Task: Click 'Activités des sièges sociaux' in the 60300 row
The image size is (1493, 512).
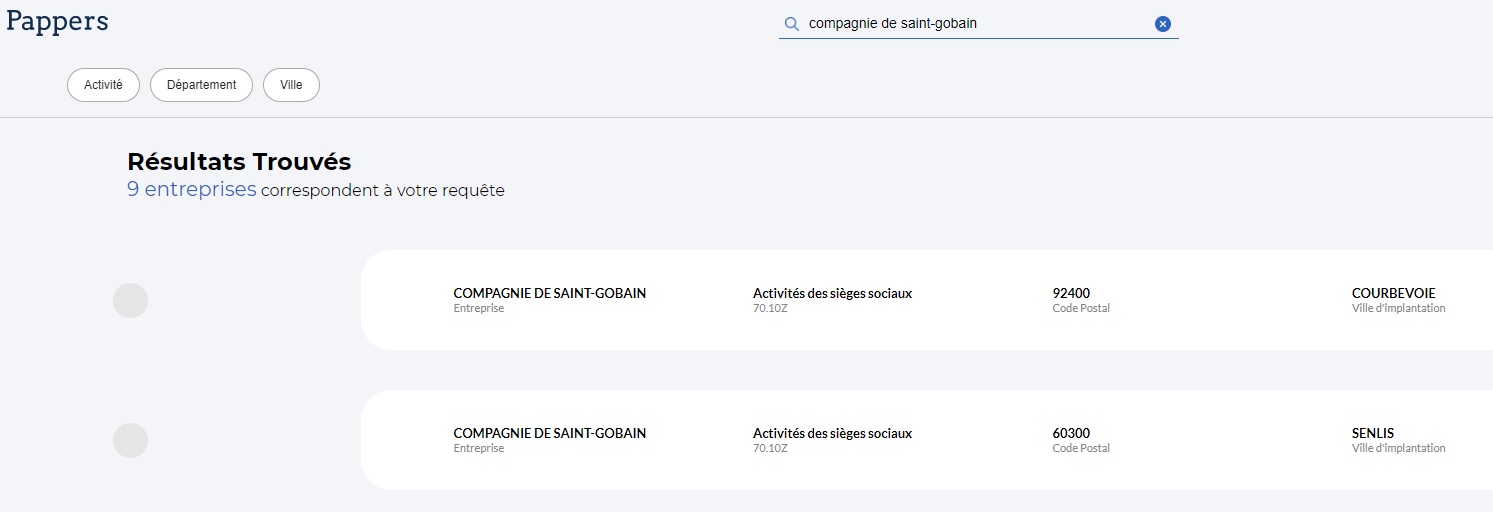Action: [832, 433]
